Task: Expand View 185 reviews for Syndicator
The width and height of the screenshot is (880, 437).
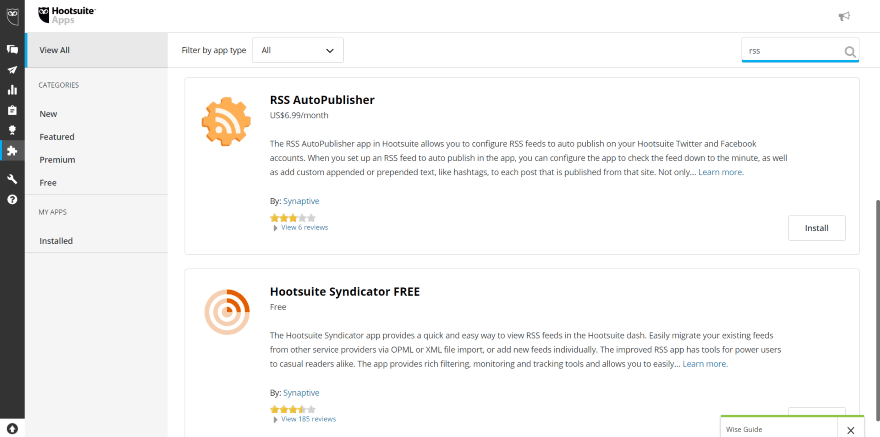Action: tap(308, 419)
